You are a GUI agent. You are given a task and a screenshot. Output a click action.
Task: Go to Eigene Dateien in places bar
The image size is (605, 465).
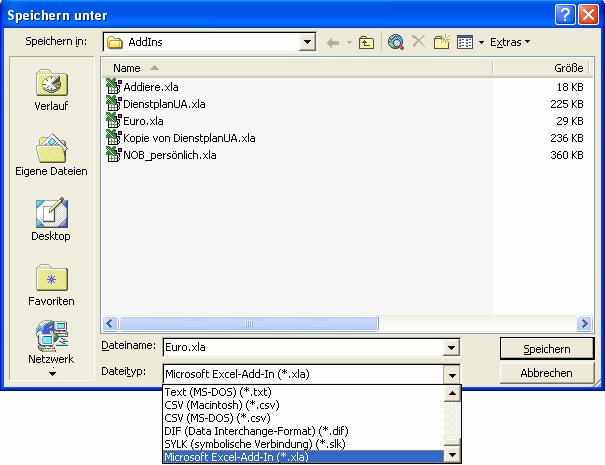click(51, 156)
